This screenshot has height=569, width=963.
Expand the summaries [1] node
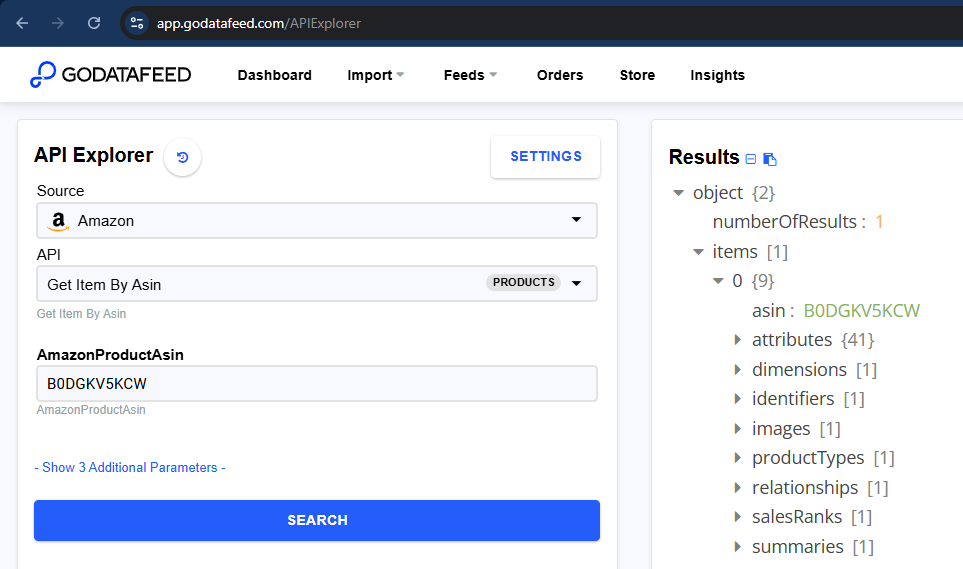(x=738, y=546)
